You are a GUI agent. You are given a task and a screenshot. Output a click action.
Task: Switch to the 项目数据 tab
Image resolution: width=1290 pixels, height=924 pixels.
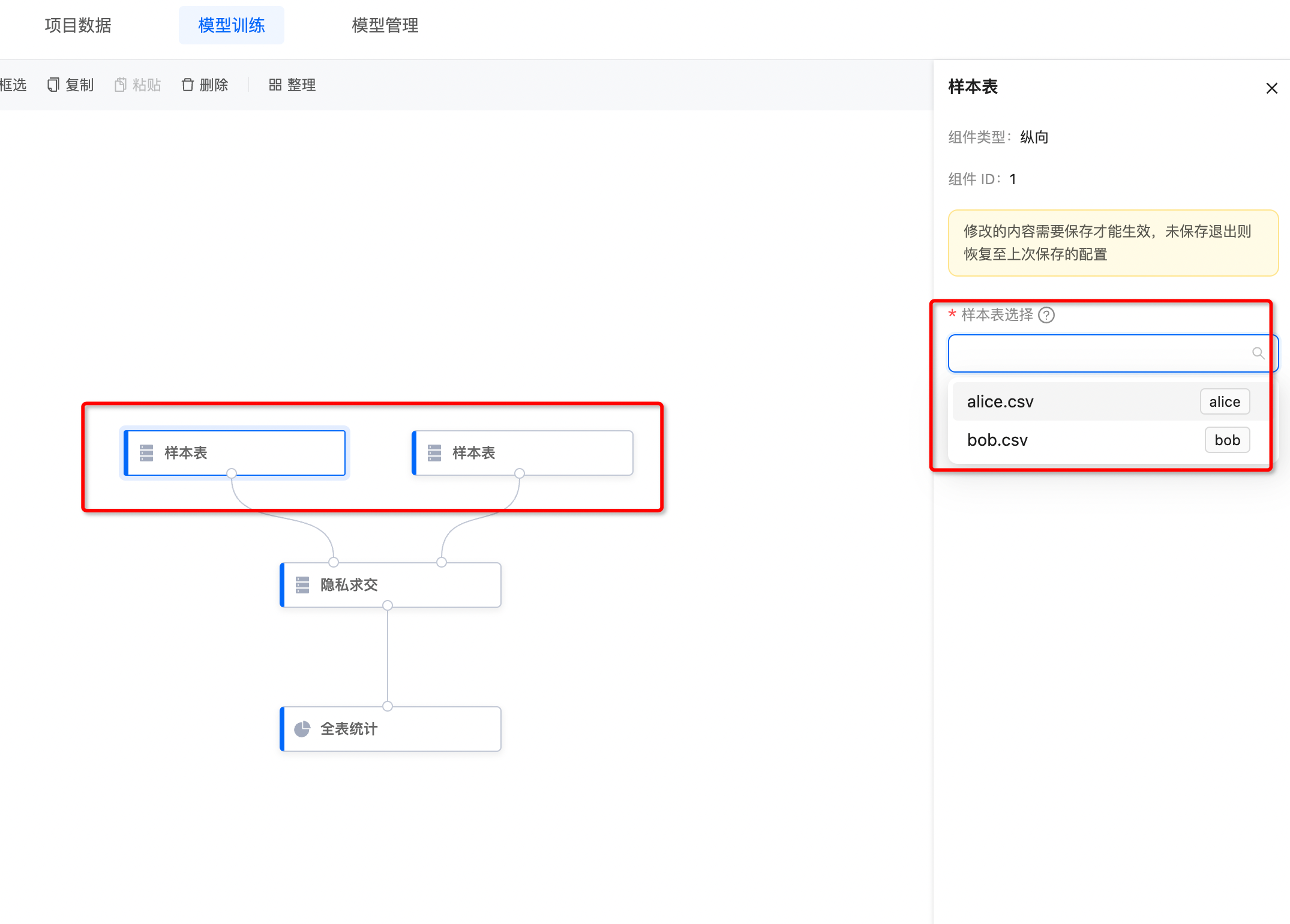pos(78,25)
